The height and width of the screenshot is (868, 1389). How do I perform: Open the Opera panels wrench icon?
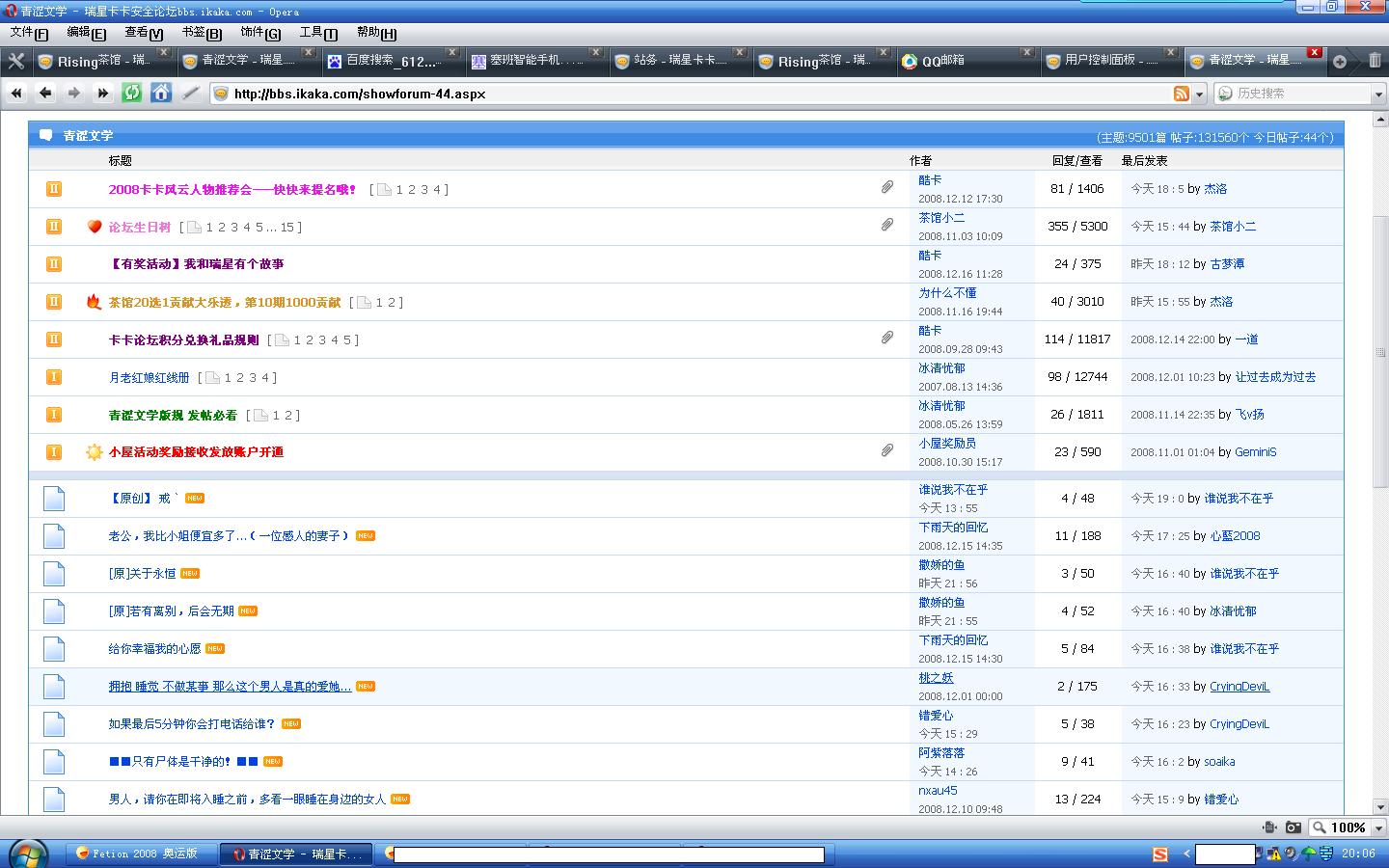[x=16, y=61]
